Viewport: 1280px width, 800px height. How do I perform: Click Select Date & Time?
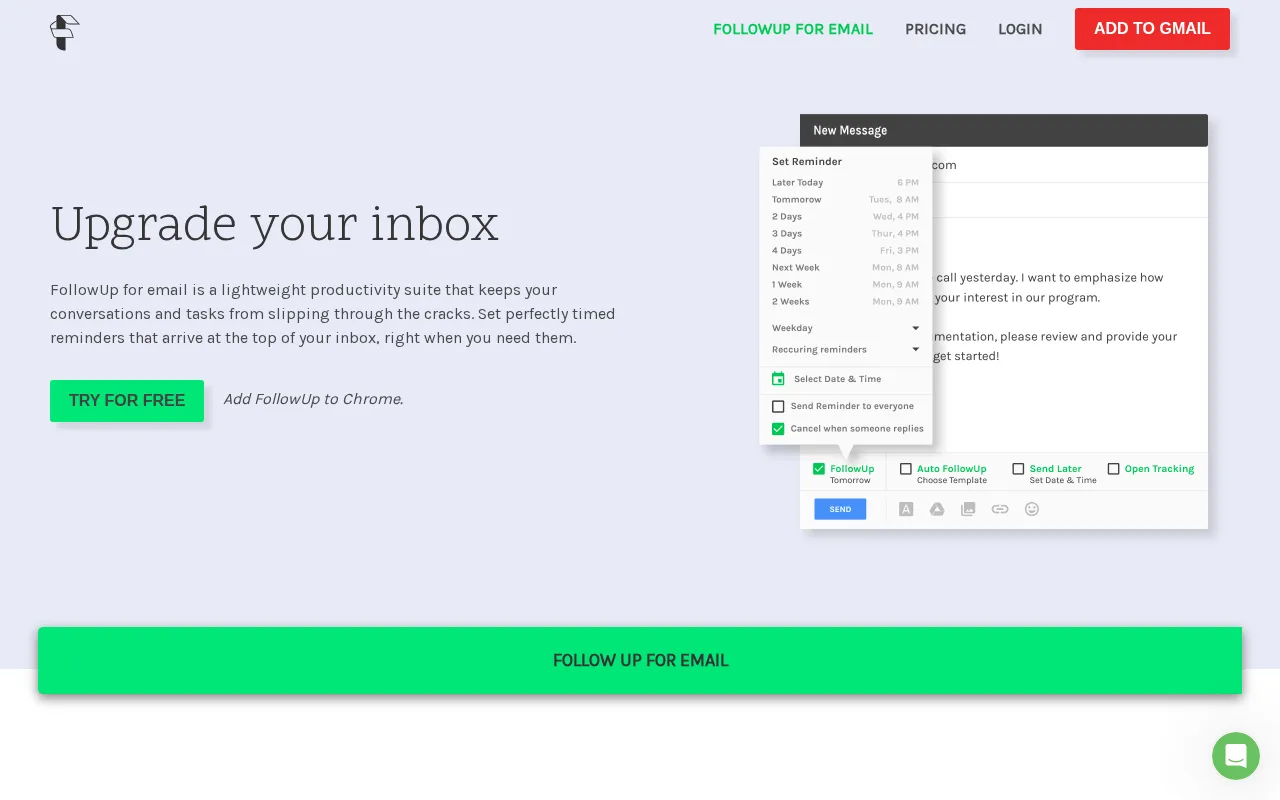tap(837, 379)
